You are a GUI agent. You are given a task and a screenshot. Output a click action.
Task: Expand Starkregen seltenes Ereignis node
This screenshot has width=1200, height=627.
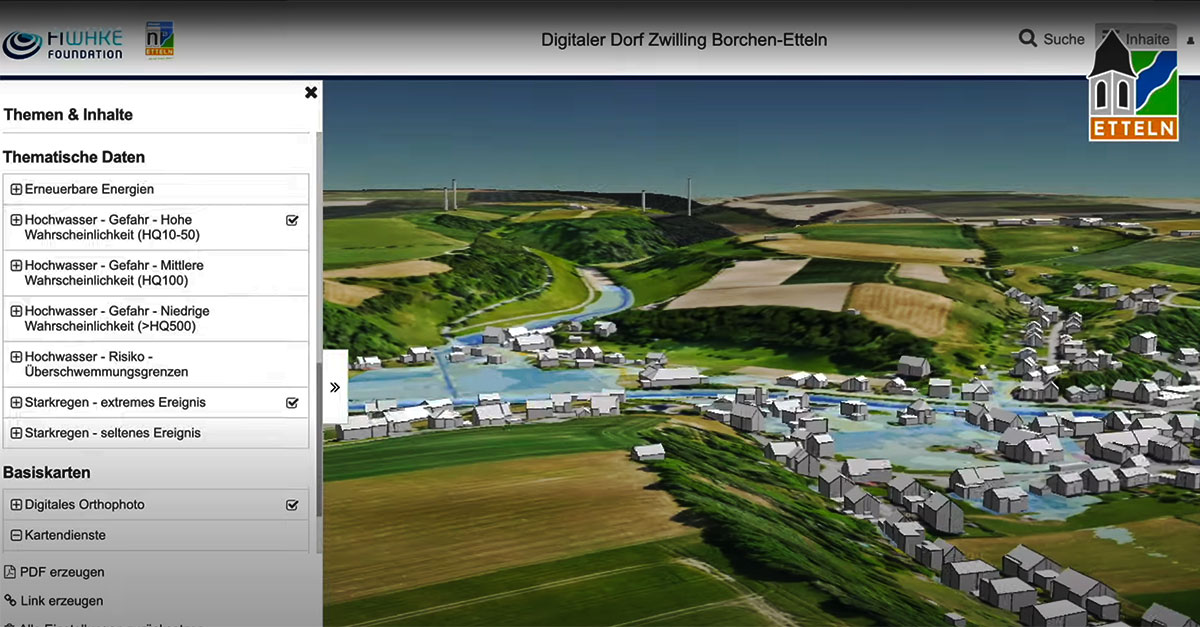16,433
